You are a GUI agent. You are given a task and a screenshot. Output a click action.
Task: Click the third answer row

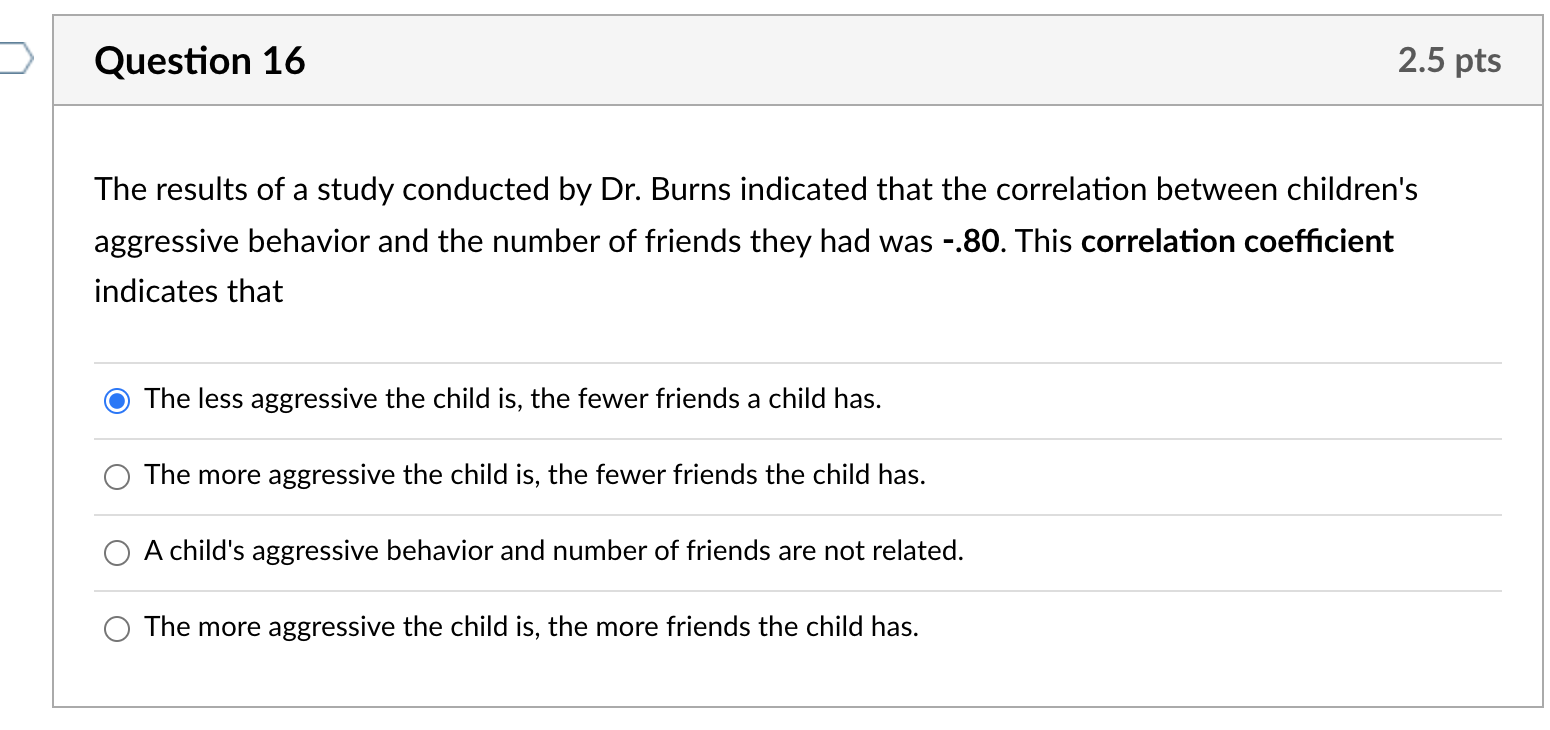700,552
